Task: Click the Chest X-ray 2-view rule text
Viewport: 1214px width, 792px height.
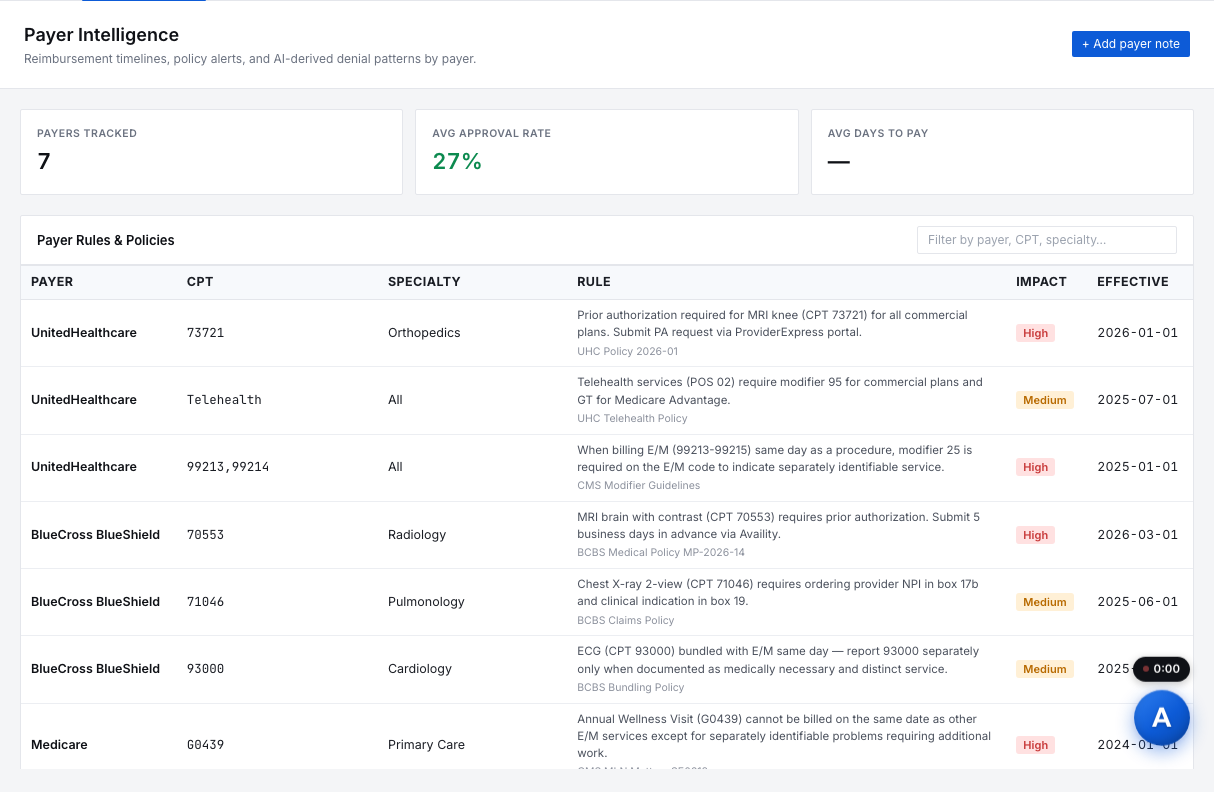Action: coord(777,593)
